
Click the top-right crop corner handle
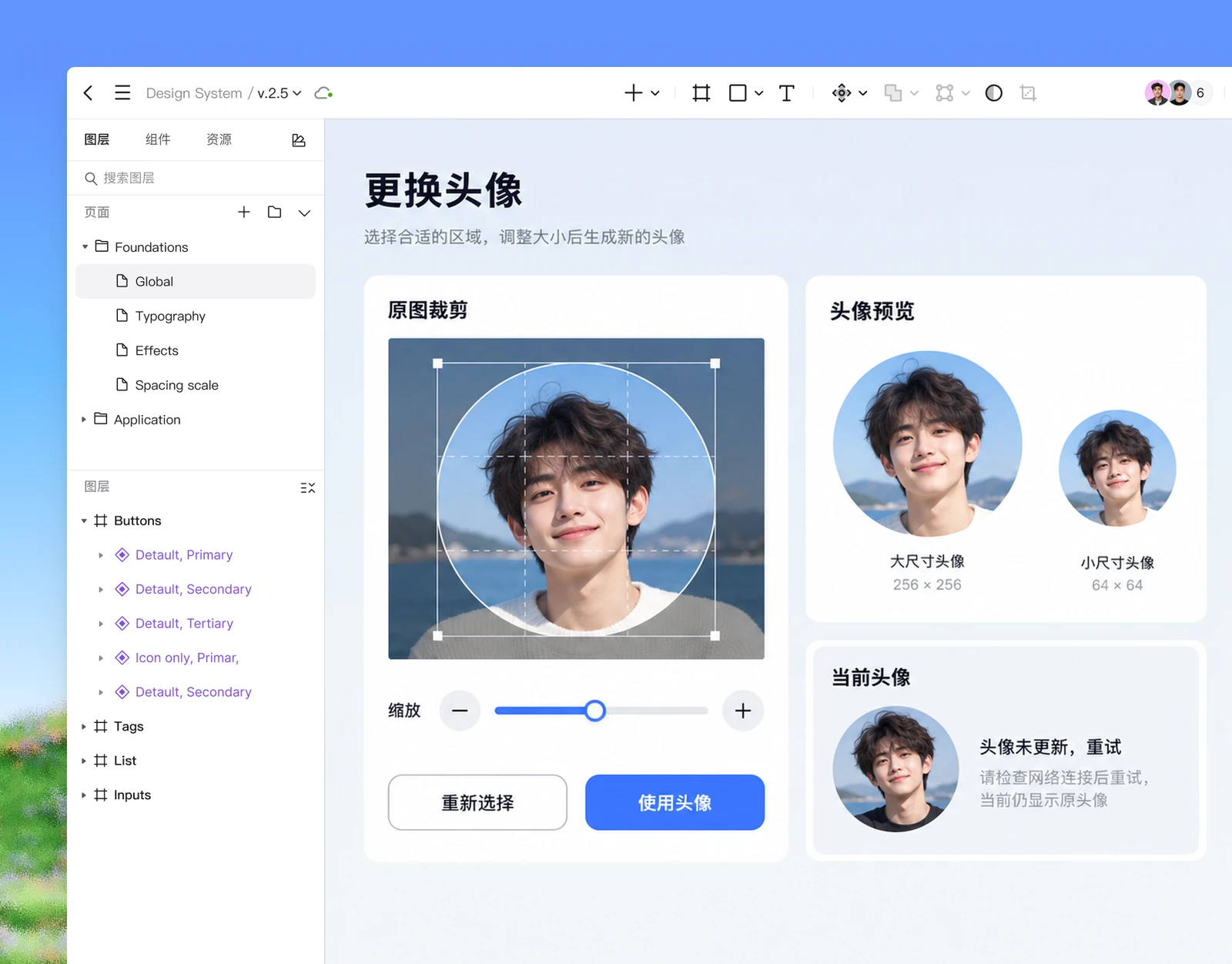click(715, 363)
